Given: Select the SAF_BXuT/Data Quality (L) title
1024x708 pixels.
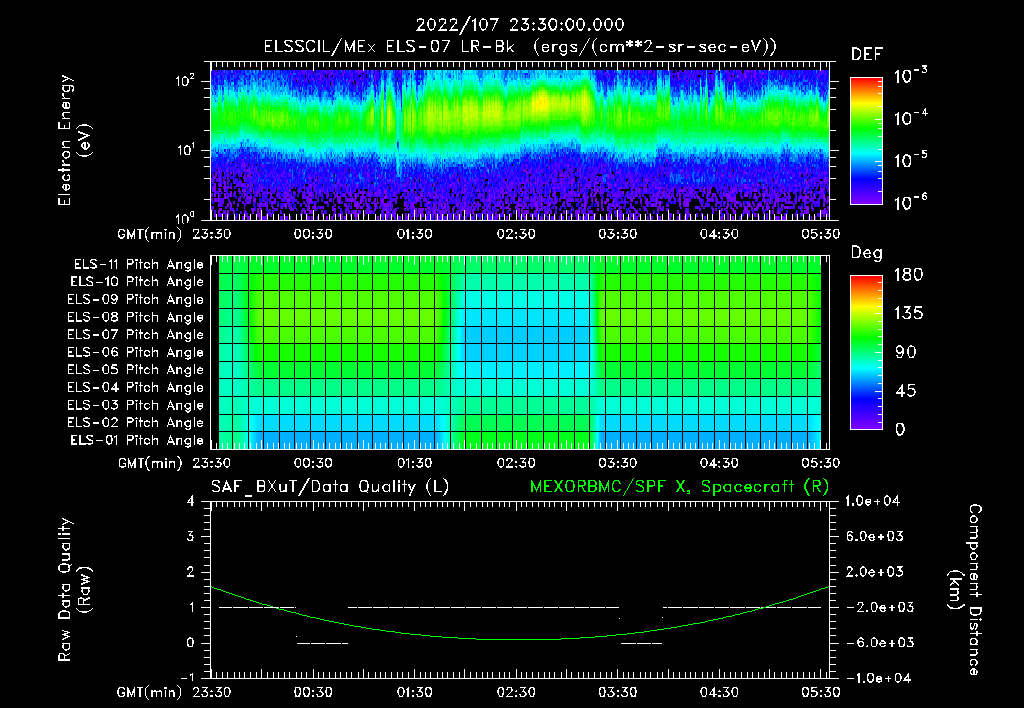Looking at the screenshot, I should pyautogui.click(x=330, y=487).
